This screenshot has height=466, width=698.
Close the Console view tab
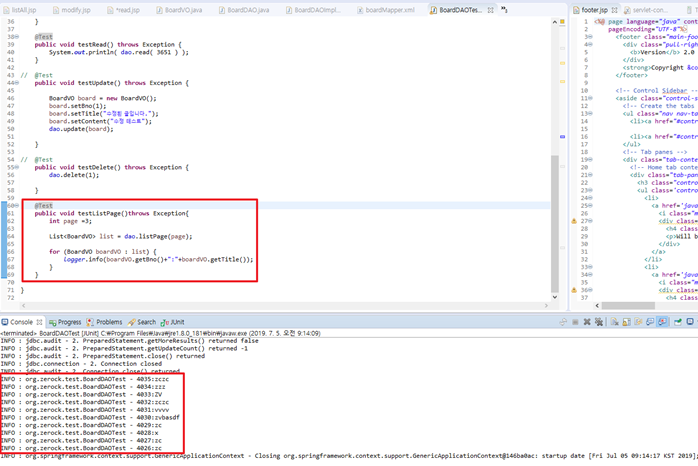tap(39, 322)
